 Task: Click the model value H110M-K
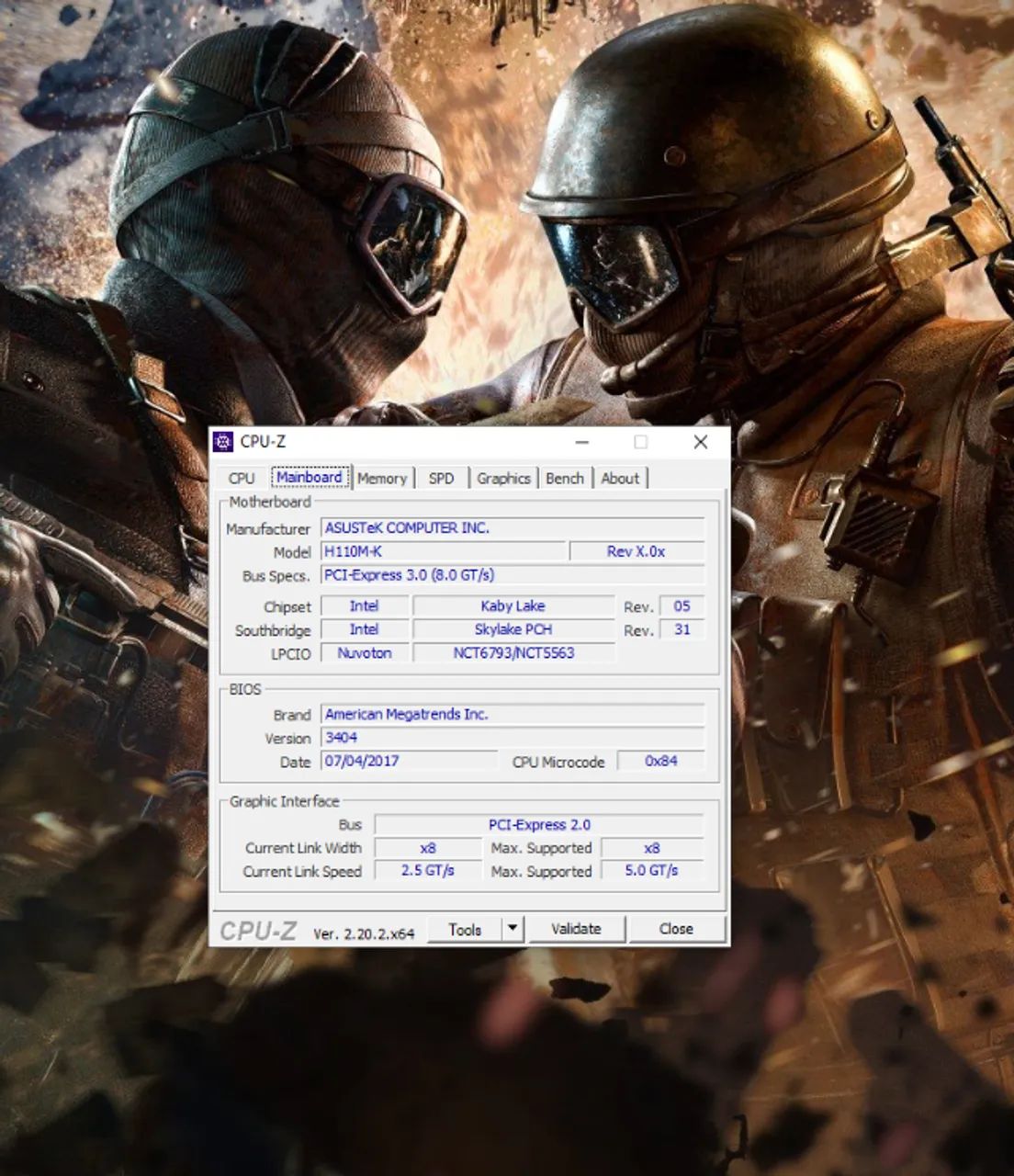point(444,551)
